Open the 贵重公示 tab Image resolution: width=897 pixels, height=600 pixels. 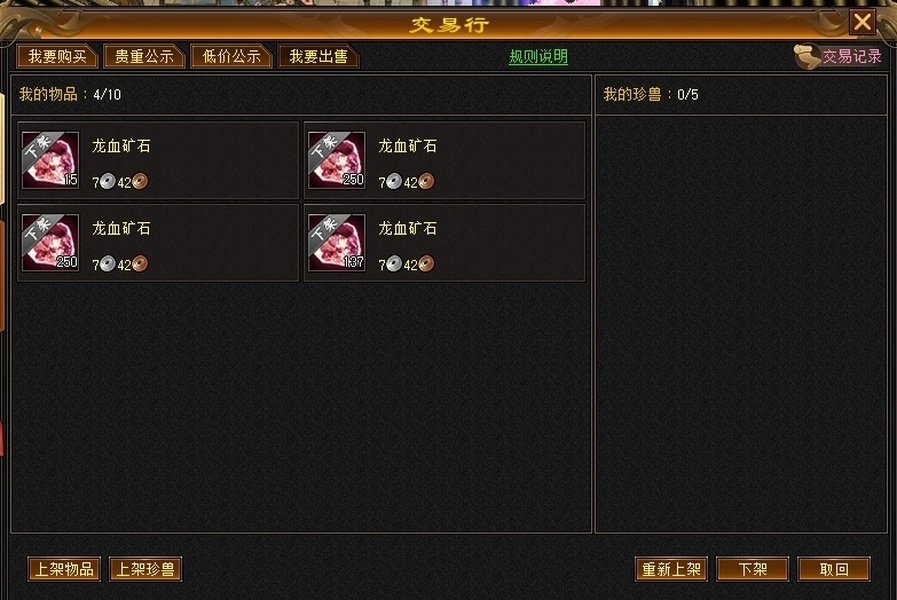coord(144,57)
